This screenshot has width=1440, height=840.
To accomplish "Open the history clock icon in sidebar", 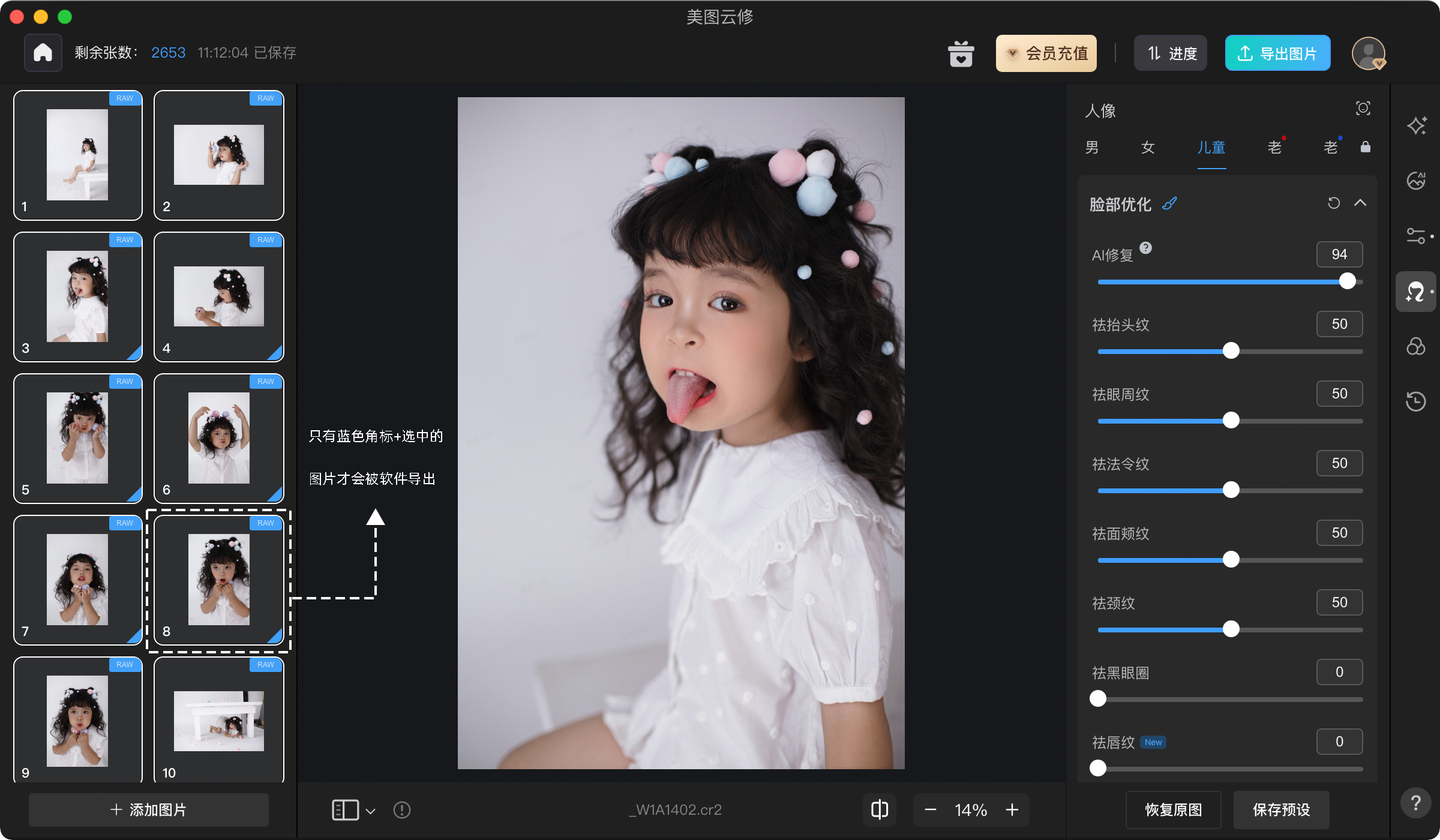I will [1416, 401].
